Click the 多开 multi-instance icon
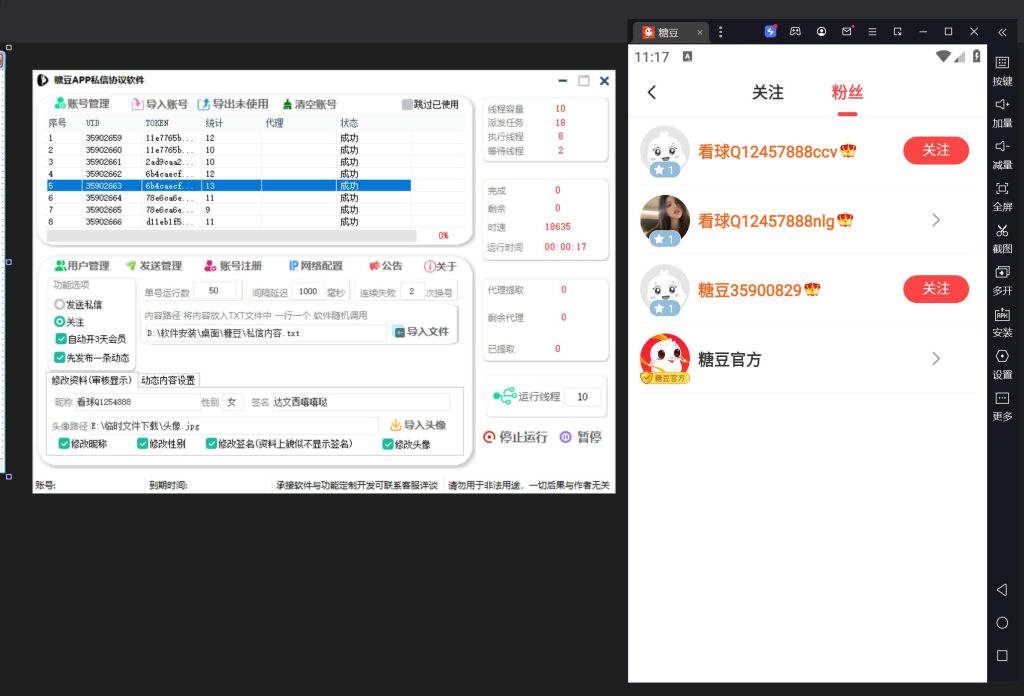1024x696 pixels. coord(1002,273)
